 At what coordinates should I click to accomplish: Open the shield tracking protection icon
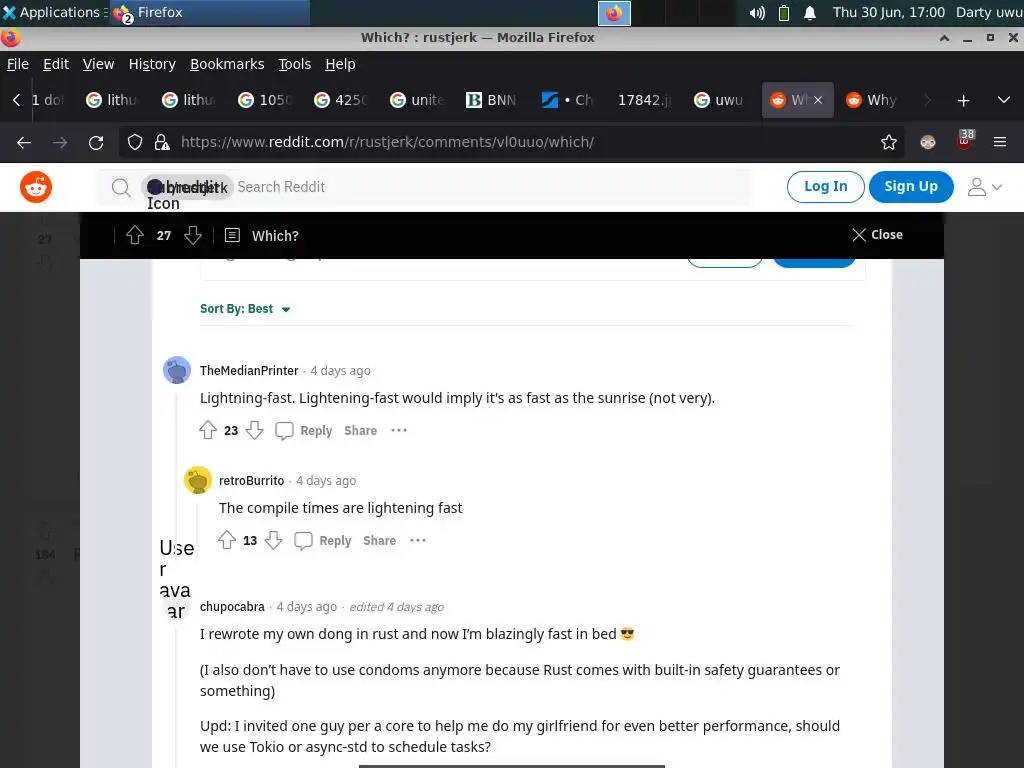135,142
